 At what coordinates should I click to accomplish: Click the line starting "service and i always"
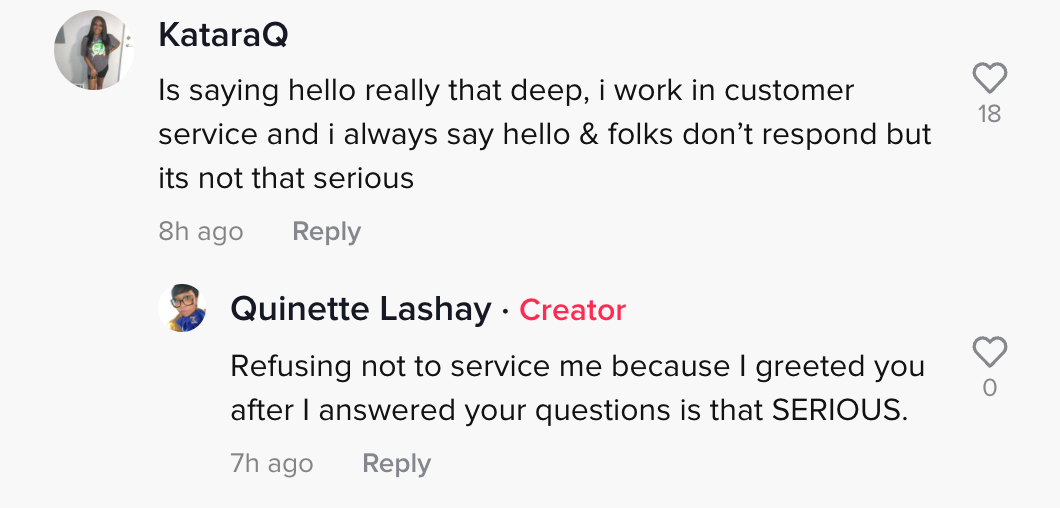pos(545,135)
